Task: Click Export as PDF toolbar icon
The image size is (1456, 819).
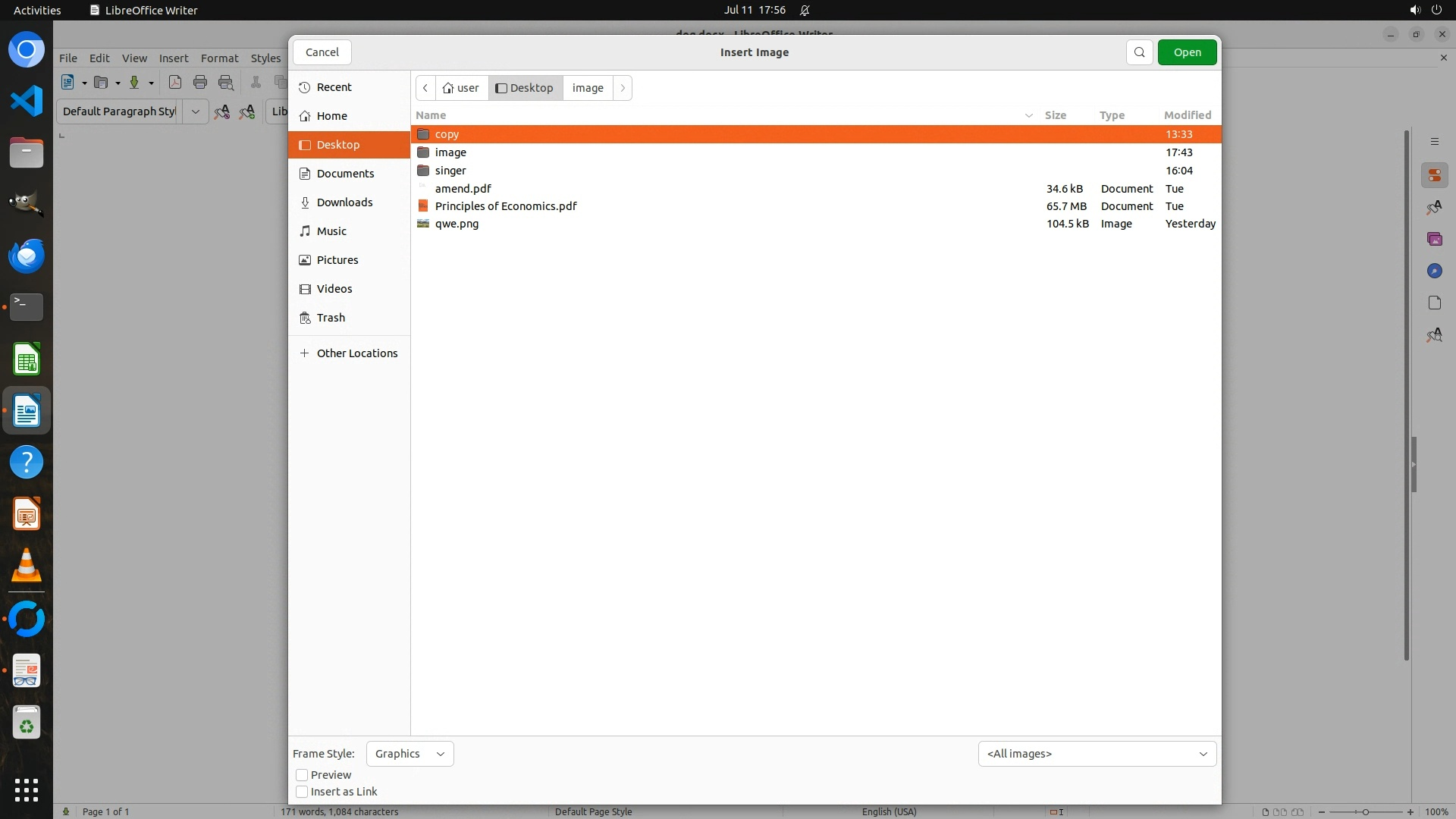Action: click(175, 83)
